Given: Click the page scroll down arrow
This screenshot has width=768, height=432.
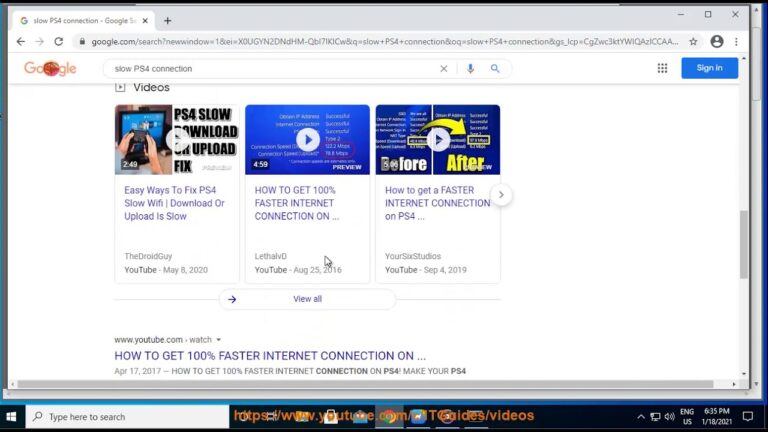Looking at the screenshot, I should 744,374.
